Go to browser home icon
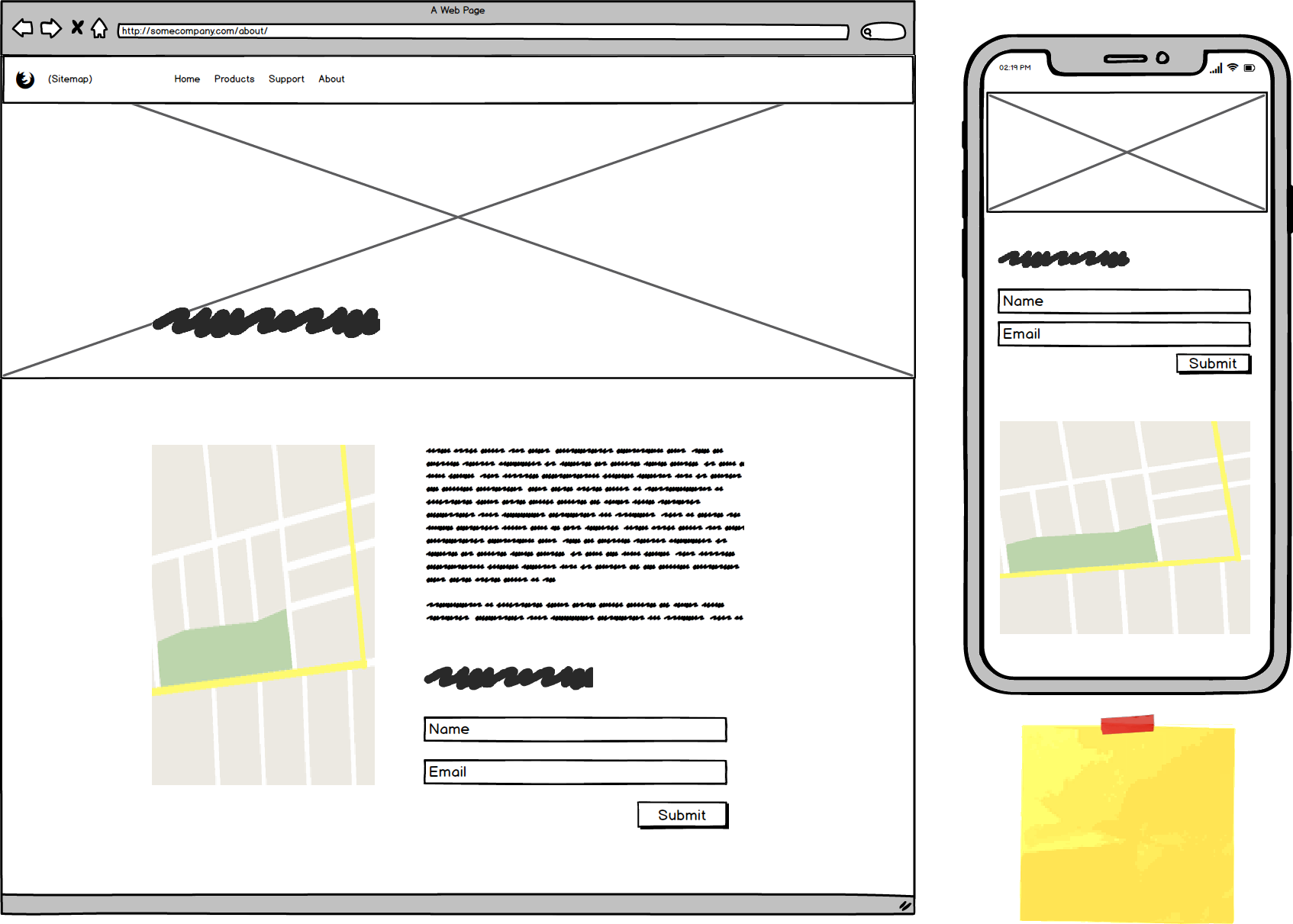 (x=99, y=29)
